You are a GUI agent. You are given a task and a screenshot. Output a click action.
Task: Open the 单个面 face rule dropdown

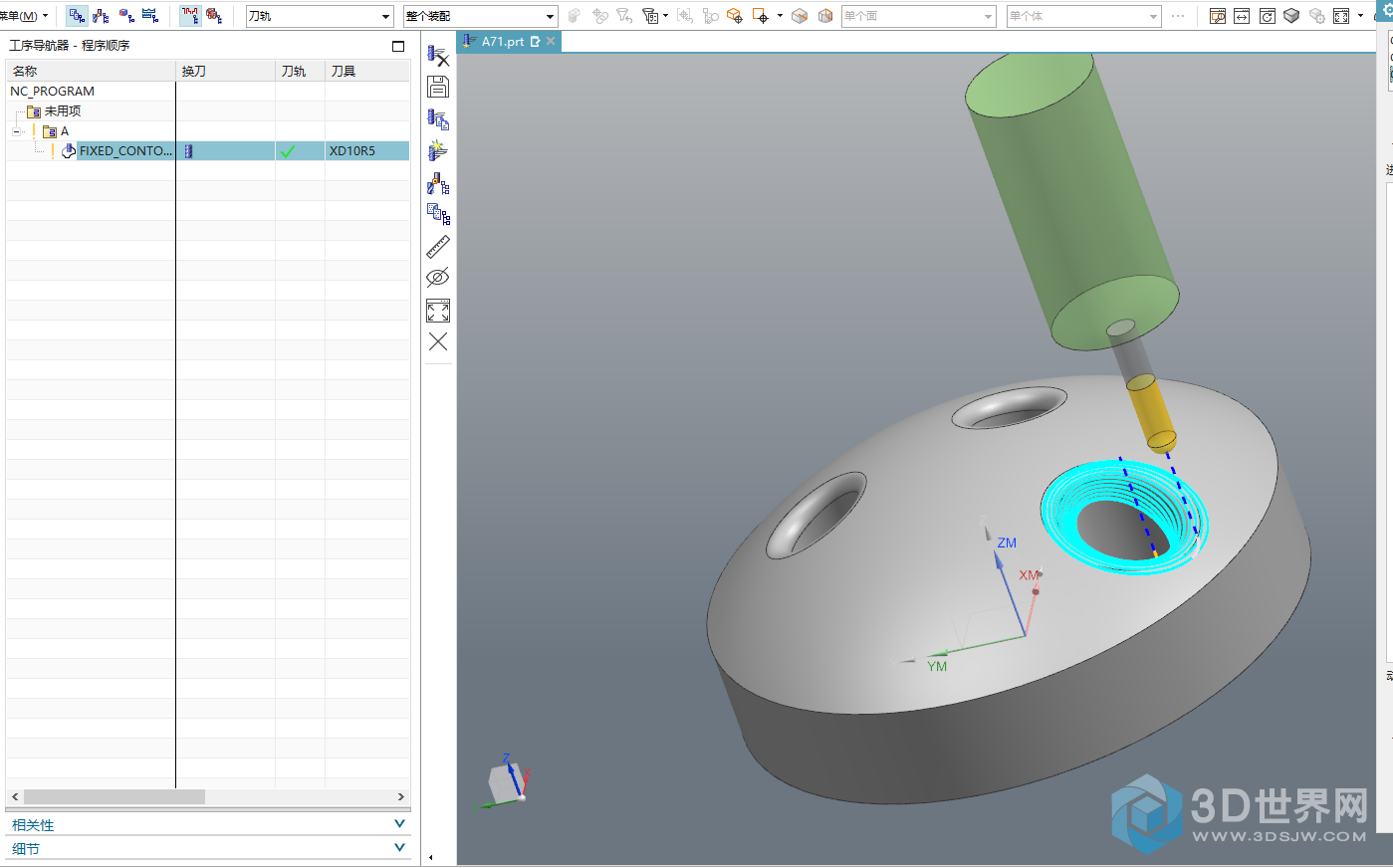(918, 16)
